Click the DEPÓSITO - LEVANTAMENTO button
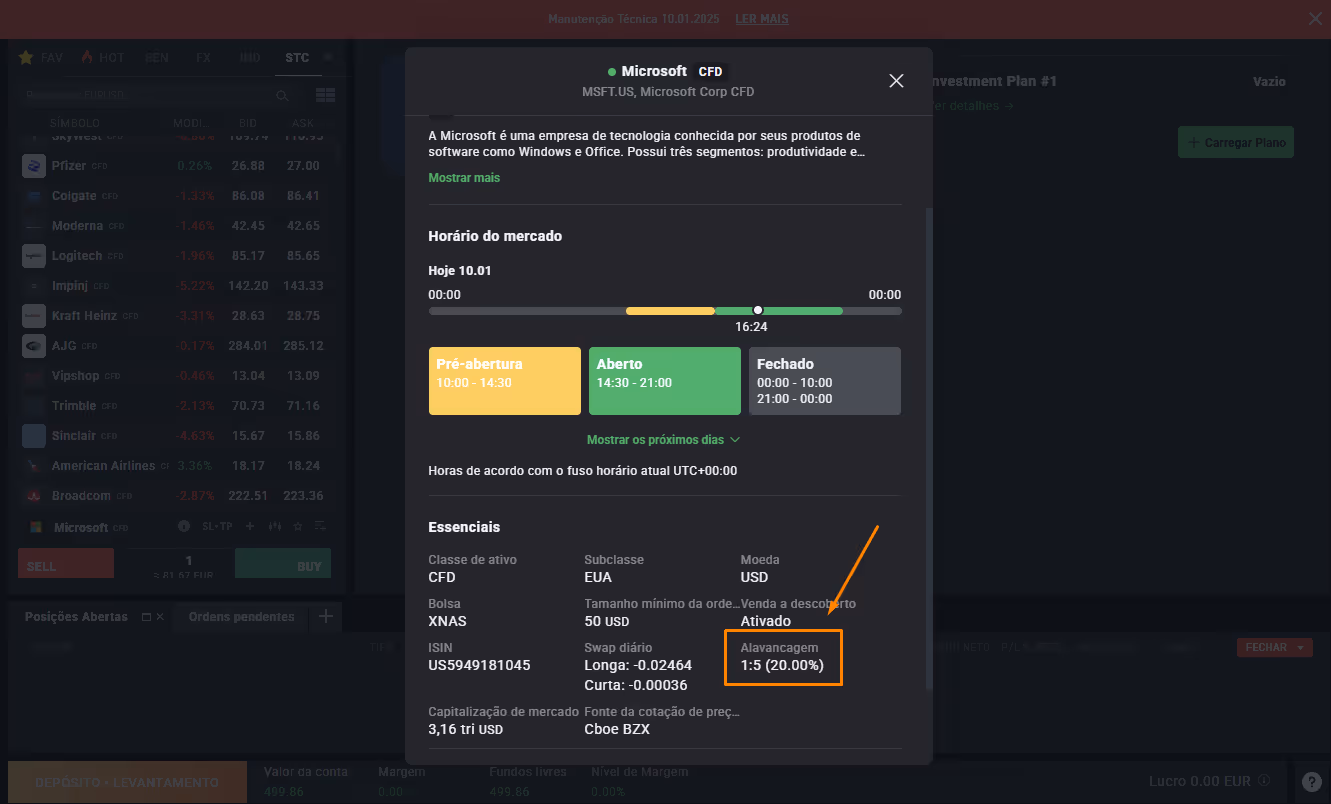The image size is (1331, 804). (127, 782)
